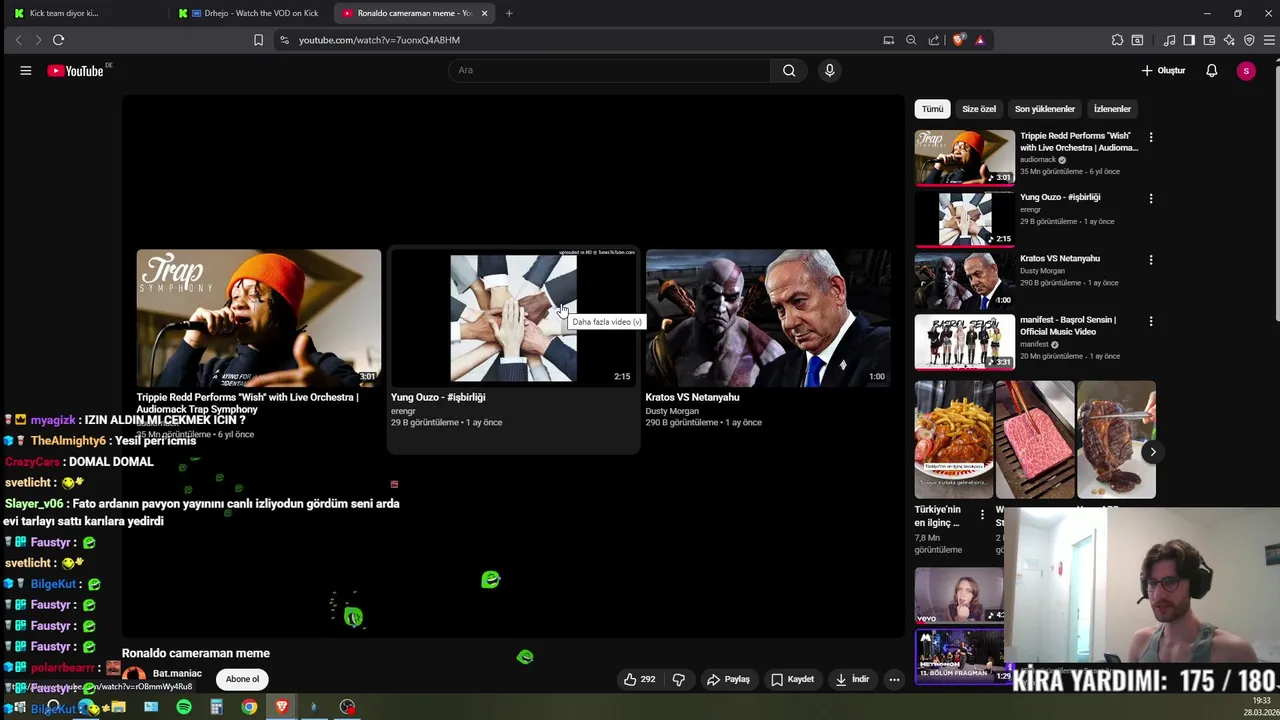
Task: Open OBS Studio from the taskbar
Action: (x=347, y=707)
